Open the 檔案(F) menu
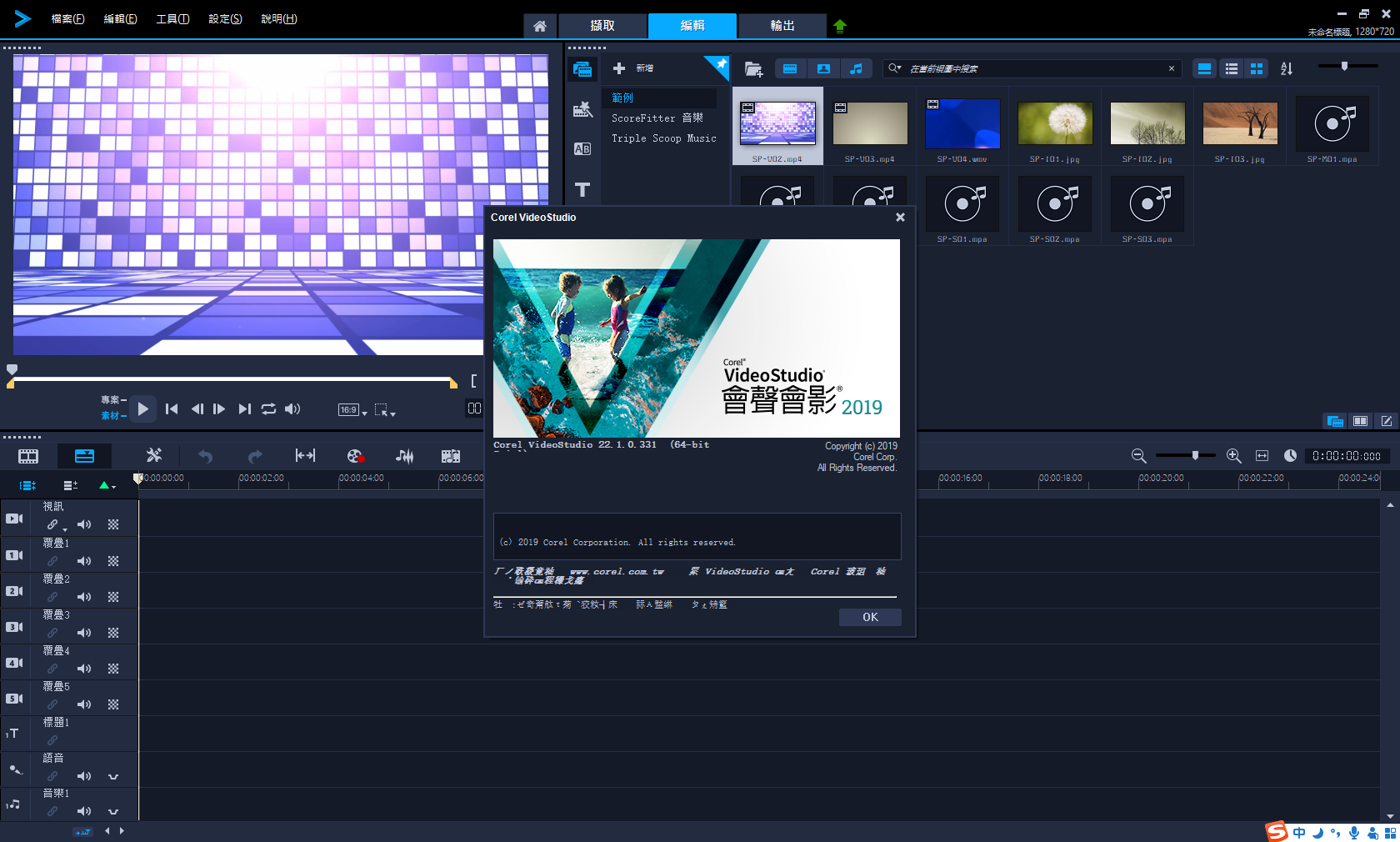This screenshot has height=842, width=1400. click(x=67, y=18)
